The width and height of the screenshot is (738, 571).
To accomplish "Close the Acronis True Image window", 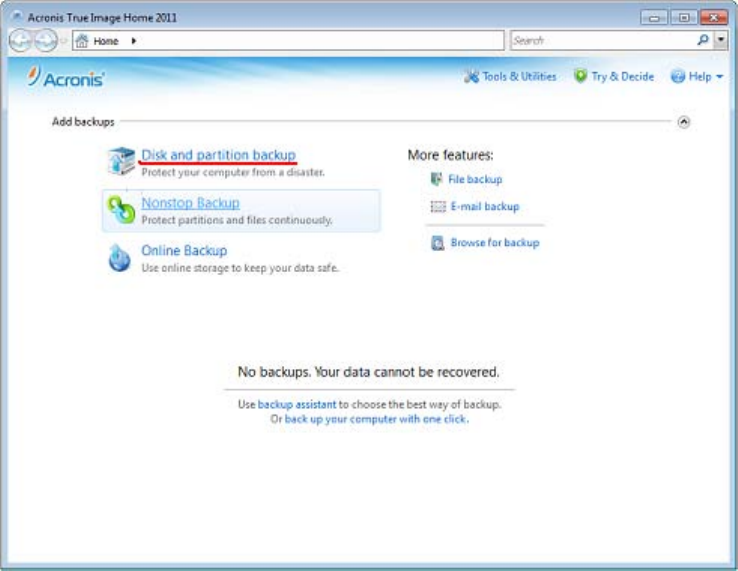I will tap(714, 18).
